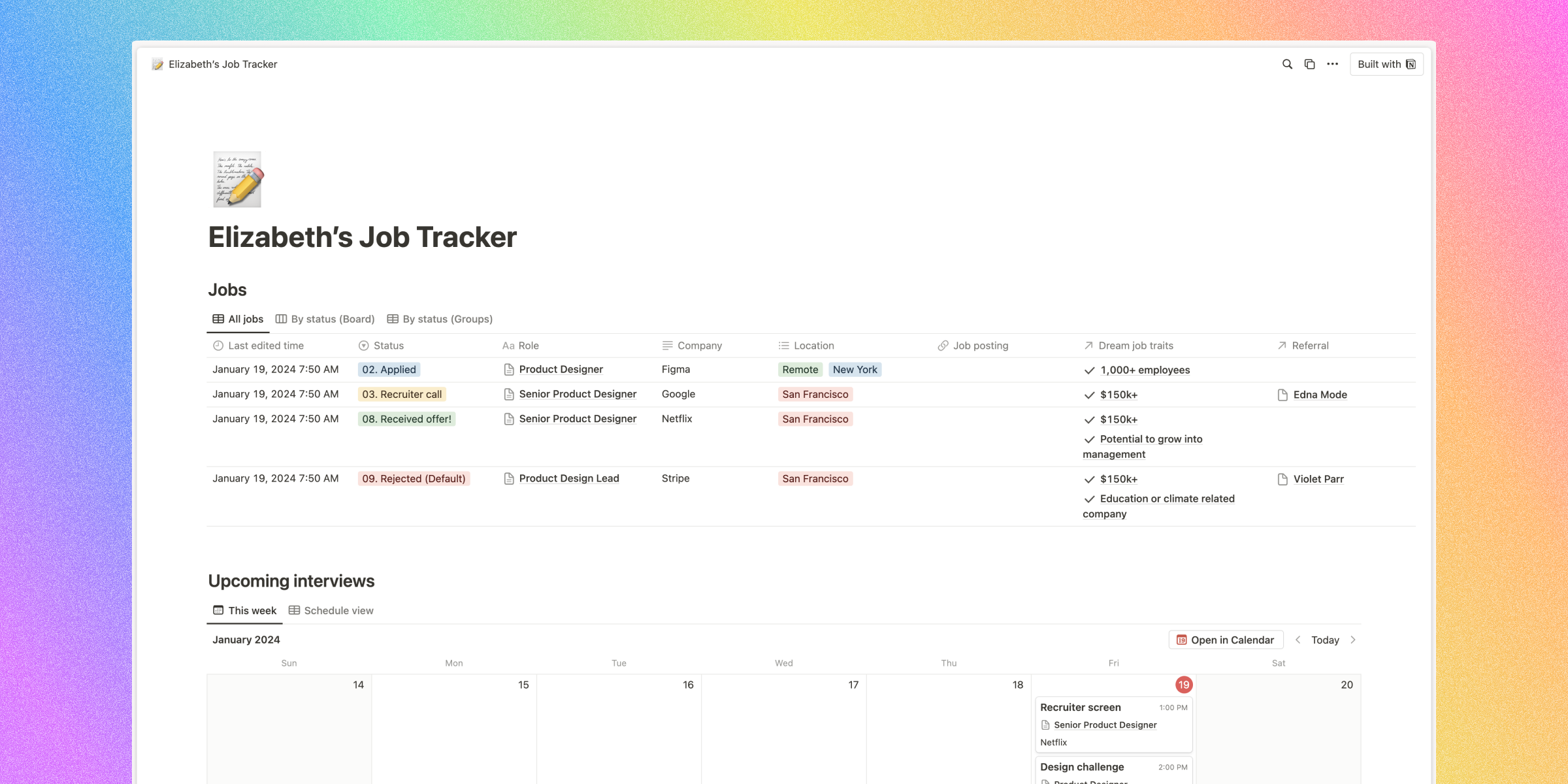Click the Today button in the calendar
1568x784 pixels.
coord(1325,640)
